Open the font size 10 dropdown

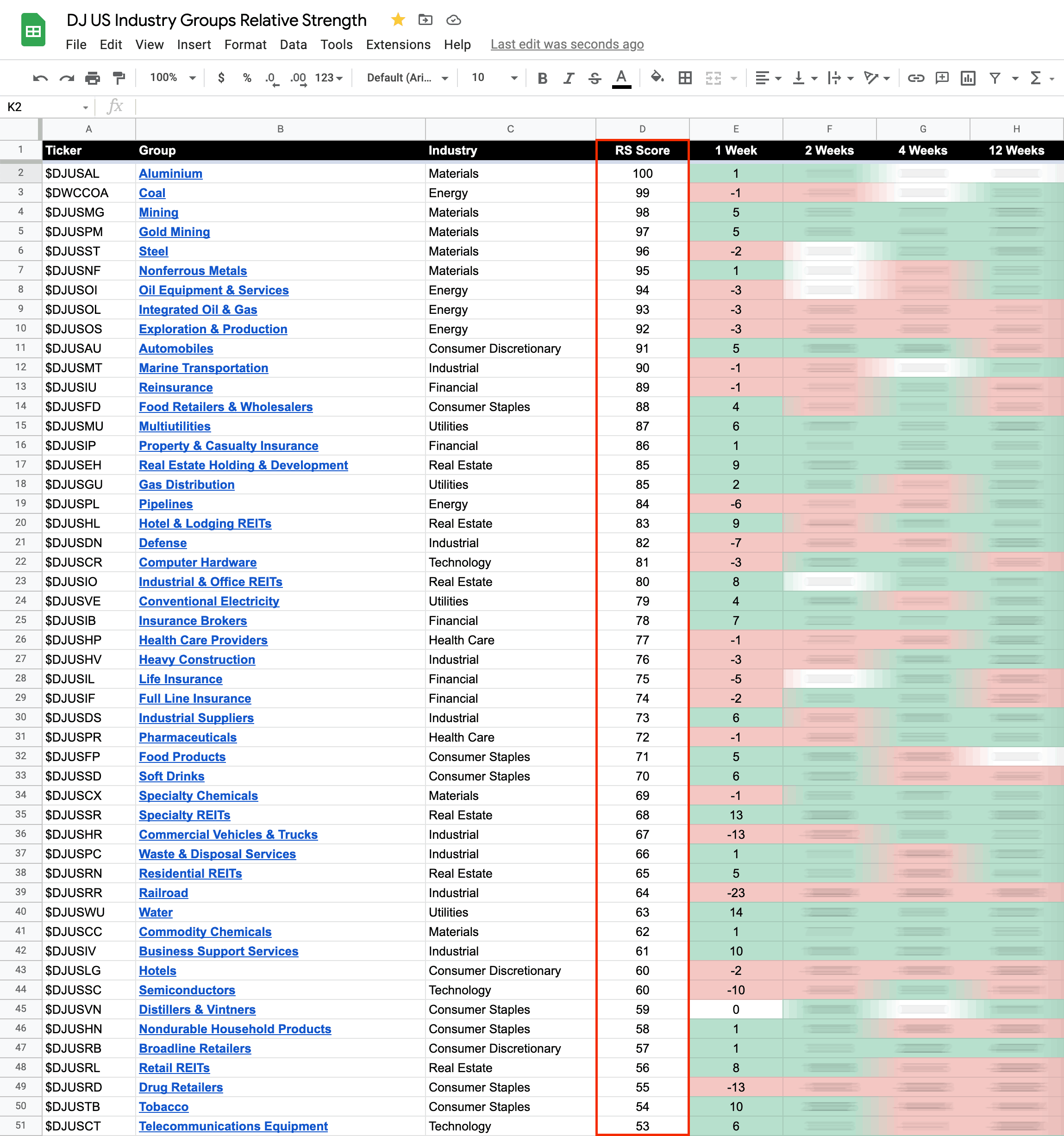pyautogui.click(x=494, y=78)
